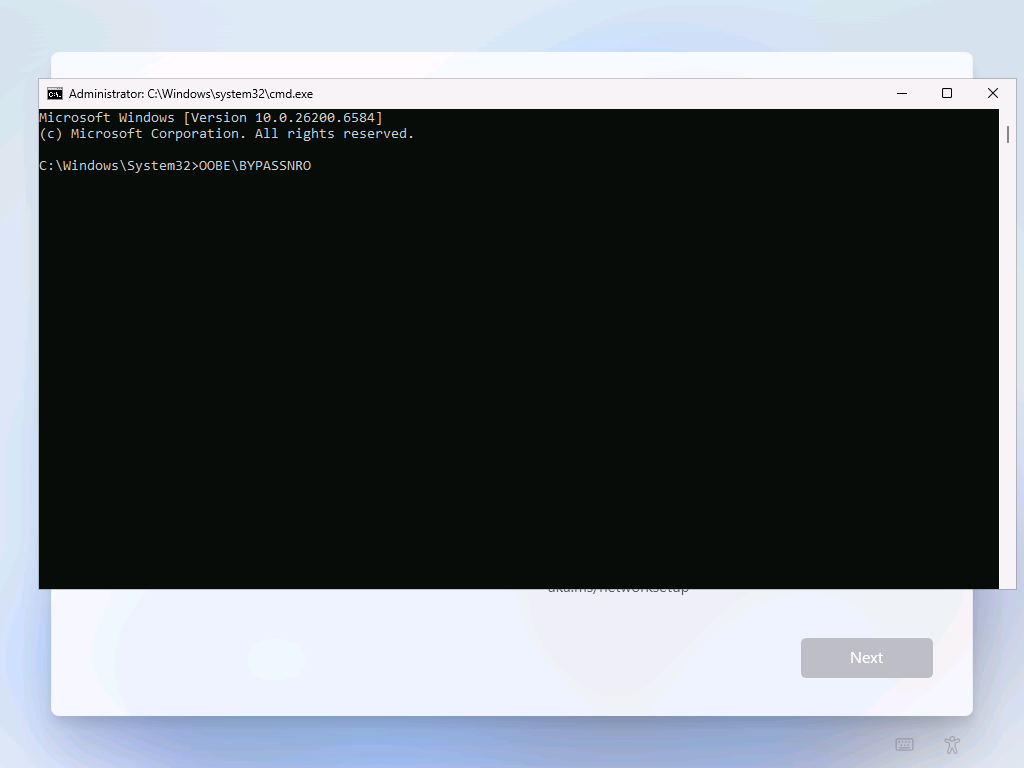Select the keyboard layout icon
Image resolution: width=1024 pixels, height=768 pixels.
pyautogui.click(x=904, y=745)
